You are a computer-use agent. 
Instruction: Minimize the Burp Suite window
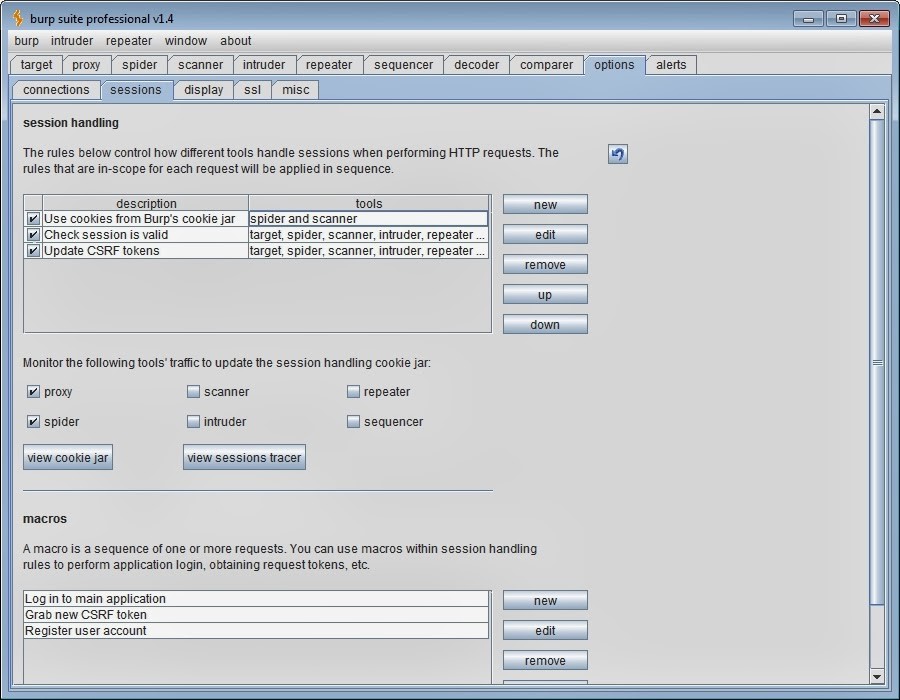808,19
